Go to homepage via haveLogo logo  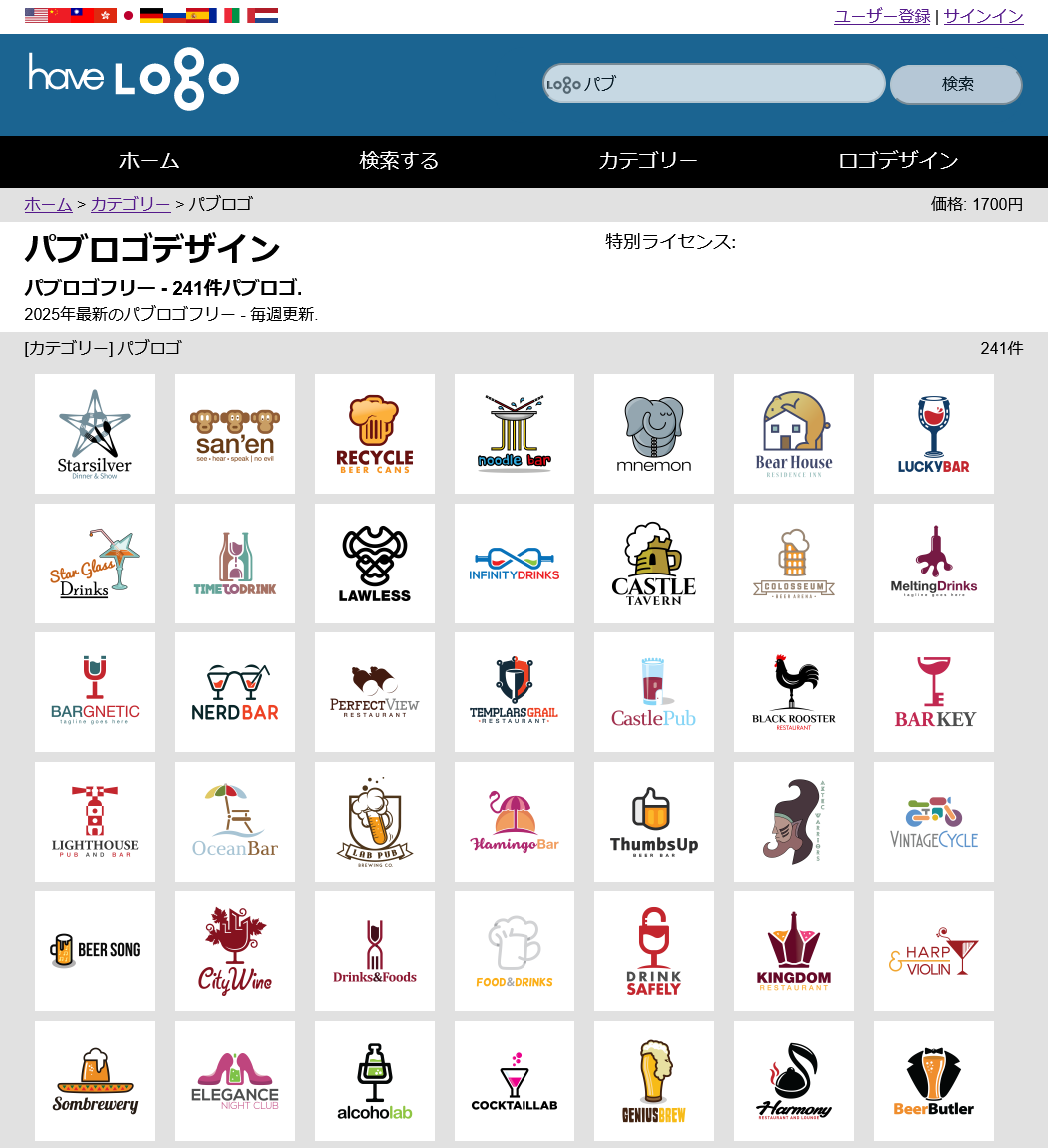click(x=133, y=79)
